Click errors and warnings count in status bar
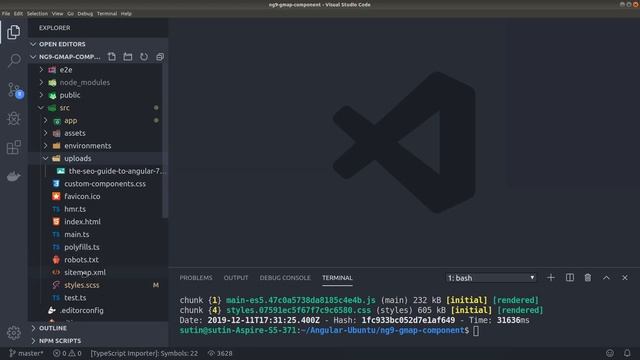The height and width of the screenshot is (360, 640). point(67,353)
